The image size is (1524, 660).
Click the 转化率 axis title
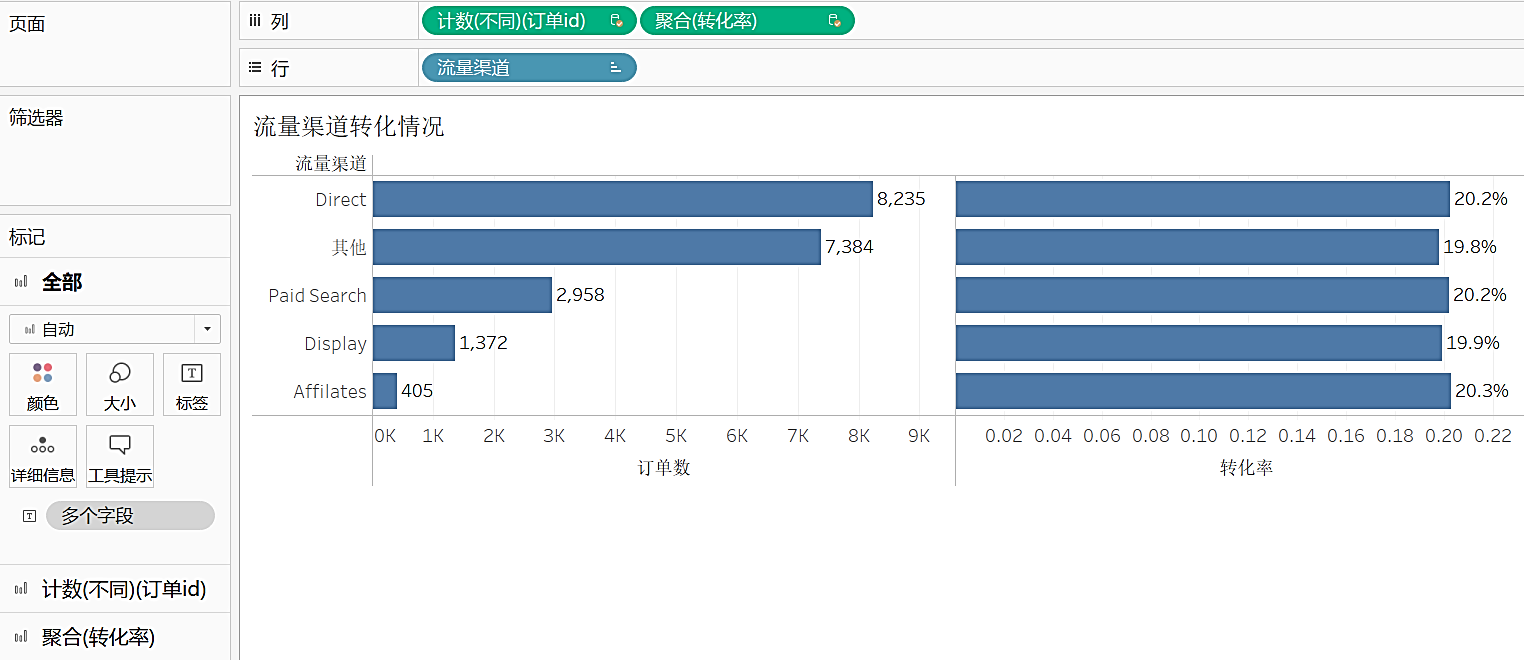pyautogui.click(x=1247, y=468)
